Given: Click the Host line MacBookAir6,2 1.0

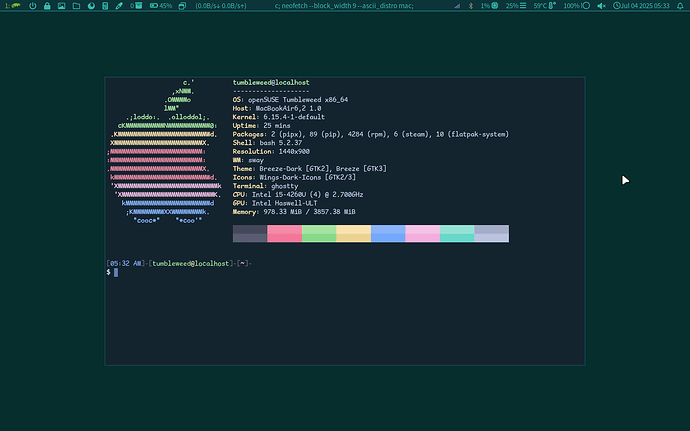Looking at the screenshot, I should (277, 108).
